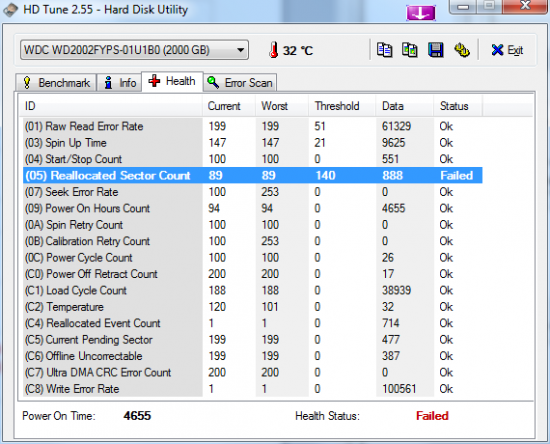Select the Power On Hours Count row
The image size is (550, 444).
pos(253,208)
